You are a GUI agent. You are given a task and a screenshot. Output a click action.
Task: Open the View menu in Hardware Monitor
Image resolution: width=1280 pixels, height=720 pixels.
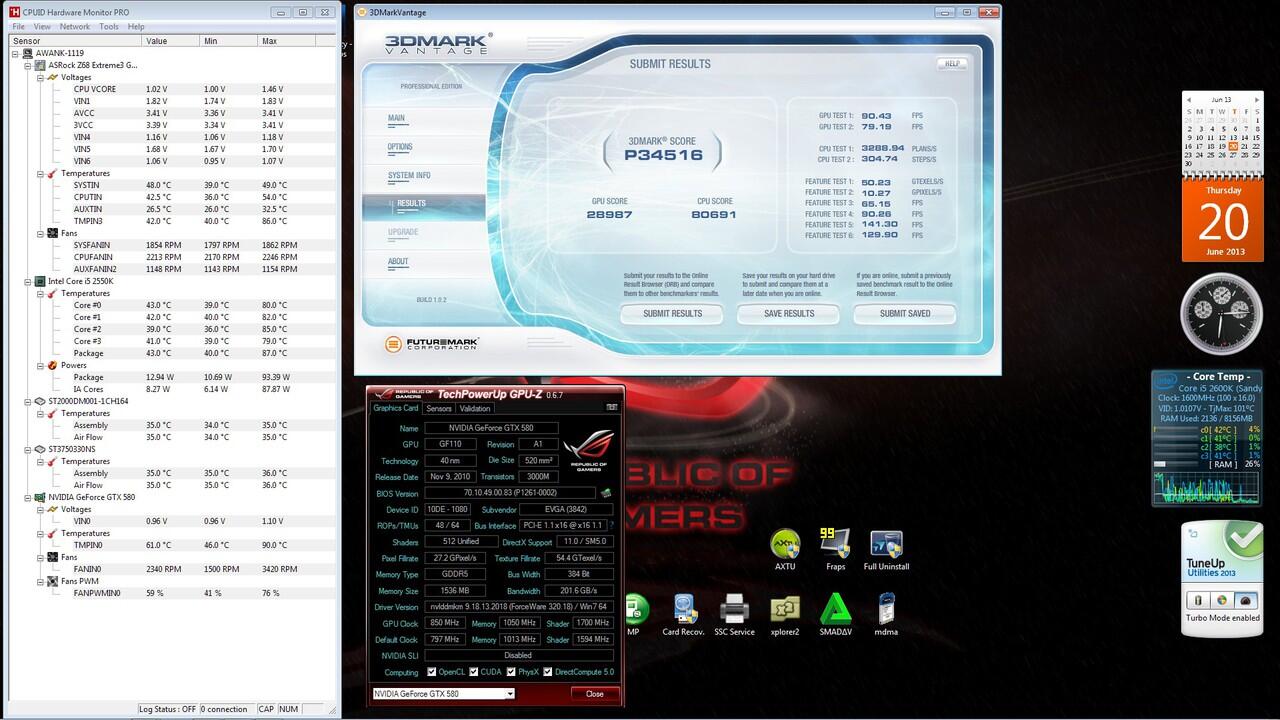(42, 27)
